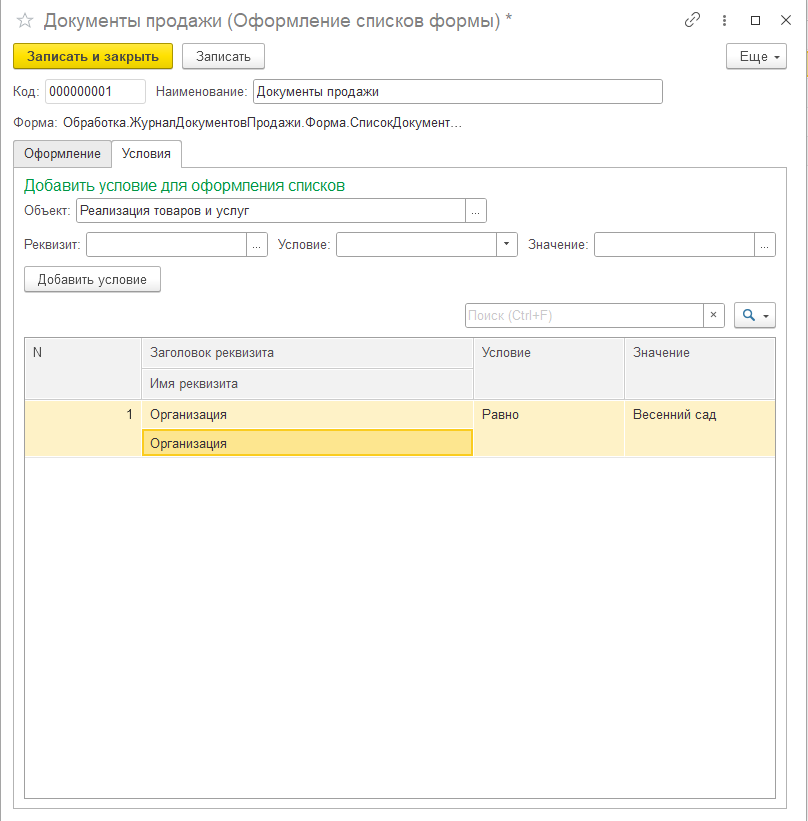Viewport: 808px width, 821px height.
Task: Select the Код input field
Action: point(95,92)
